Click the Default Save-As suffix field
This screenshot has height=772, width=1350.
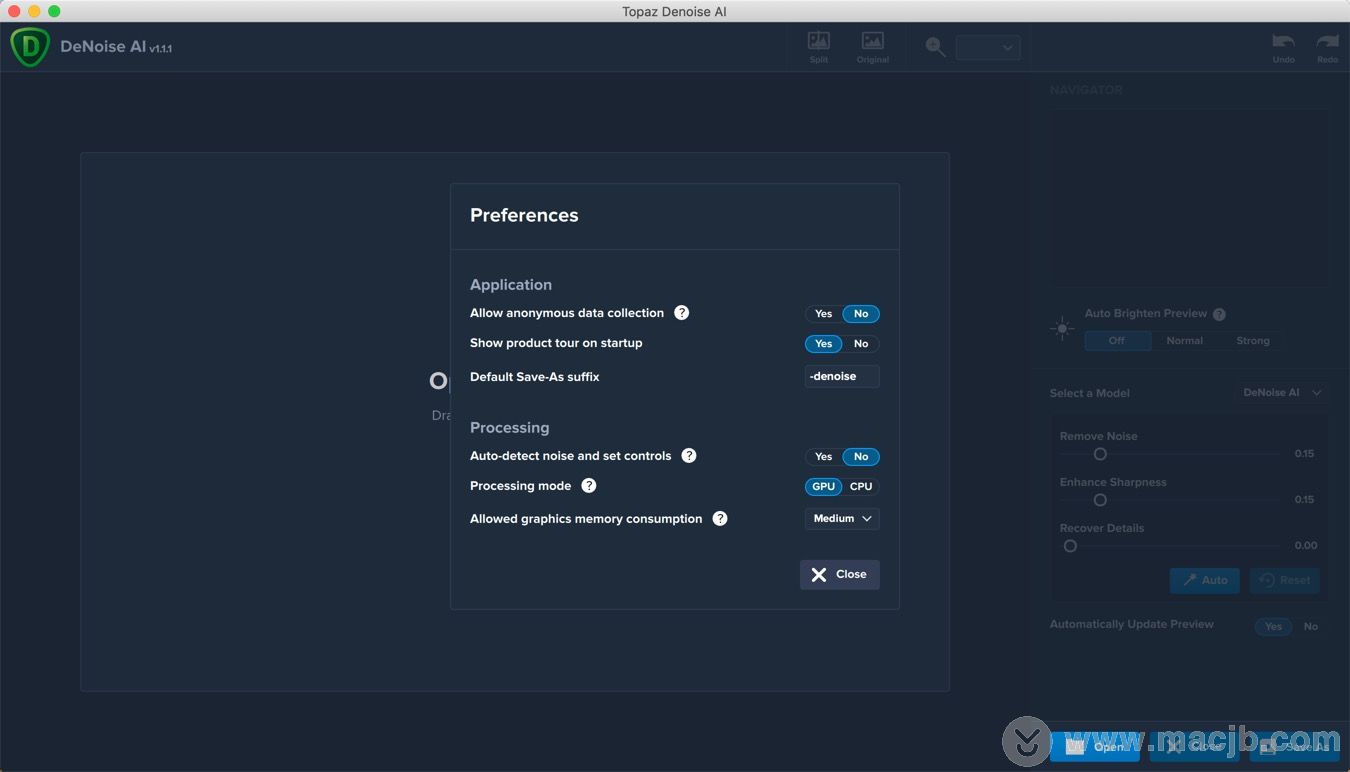click(x=842, y=377)
